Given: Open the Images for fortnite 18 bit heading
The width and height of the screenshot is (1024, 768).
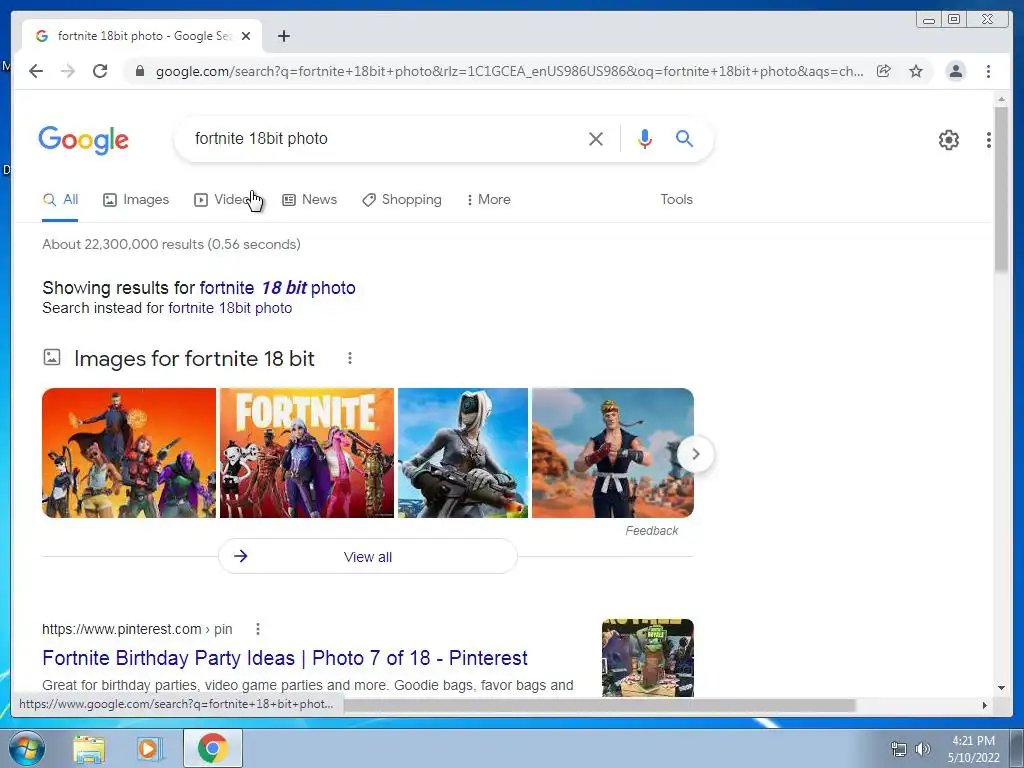Looking at the screenshot, I should [x=194, y=359].
